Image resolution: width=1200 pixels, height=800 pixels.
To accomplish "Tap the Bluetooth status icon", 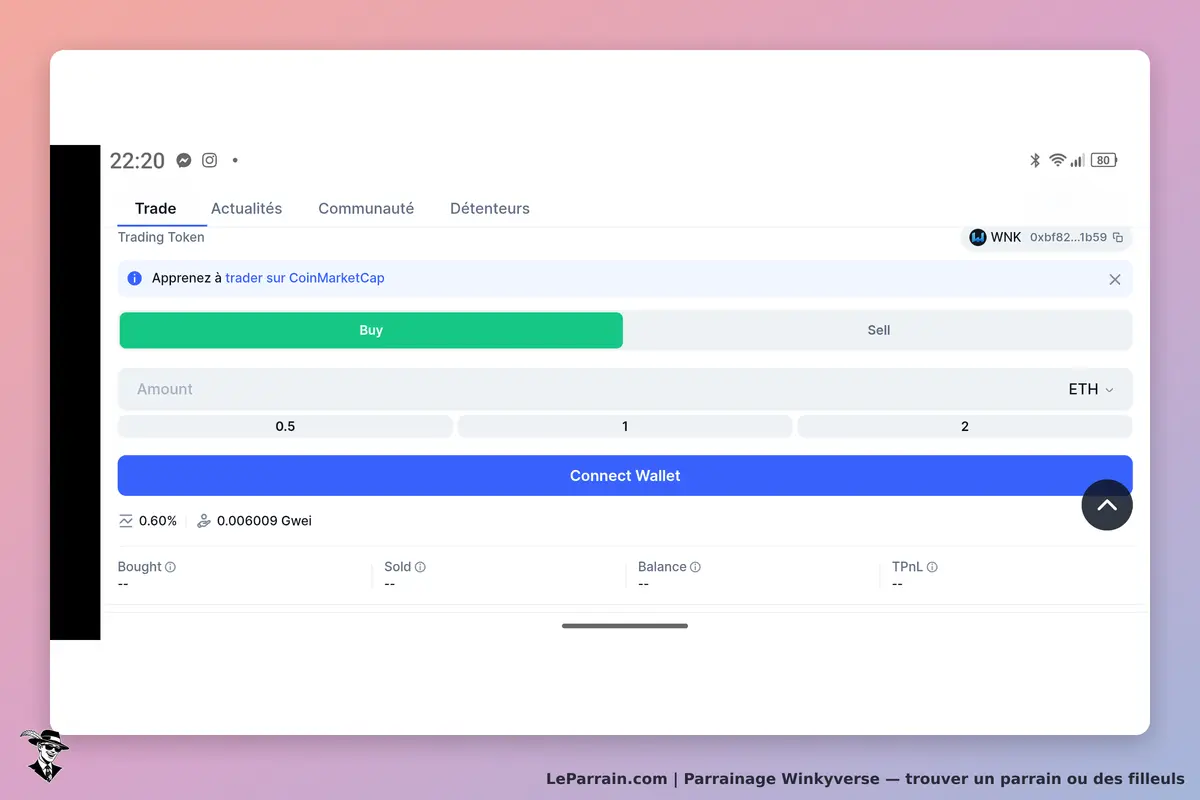I will pos(1035,160).
